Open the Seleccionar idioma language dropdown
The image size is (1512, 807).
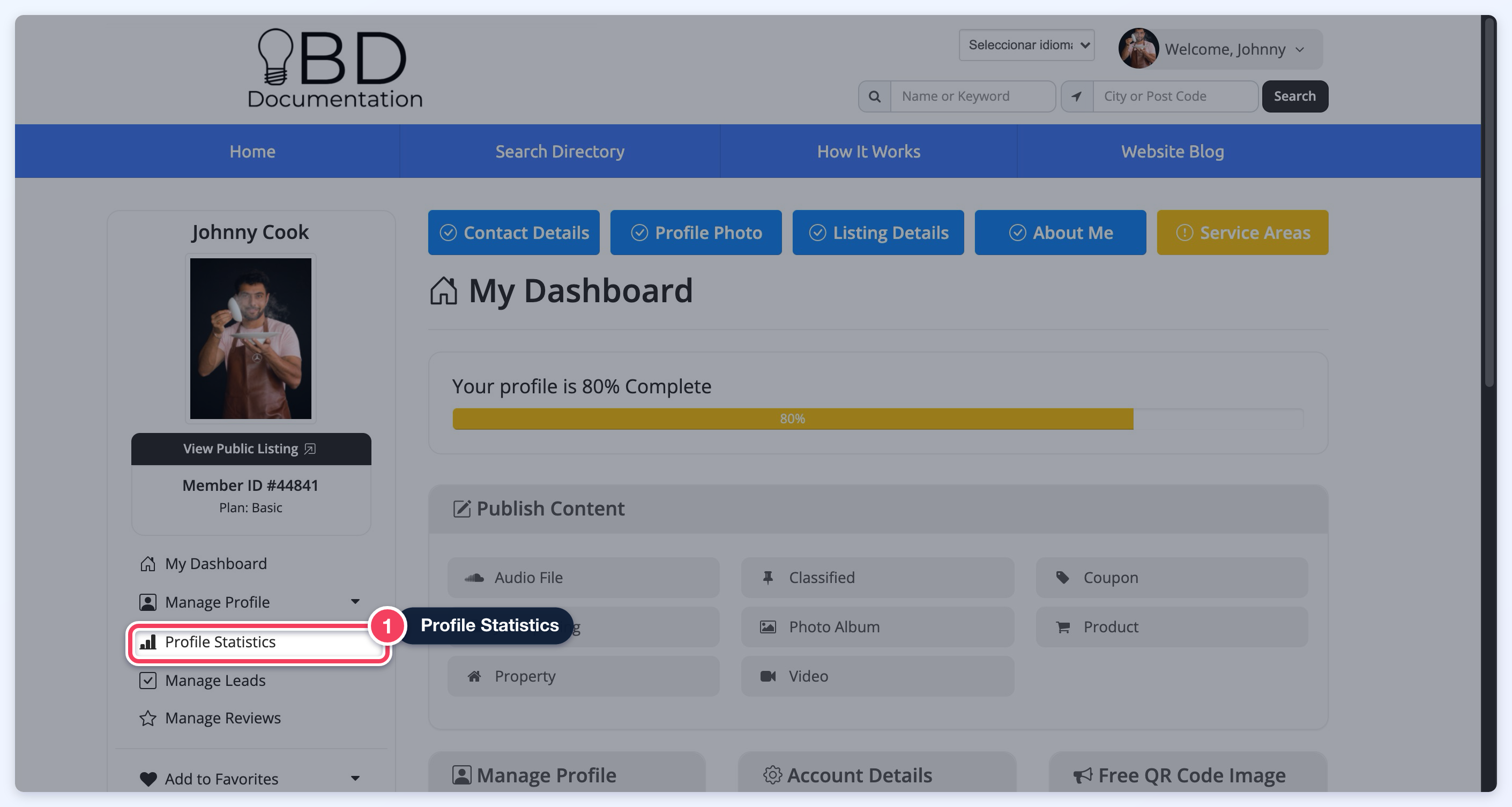(1026, 45)
